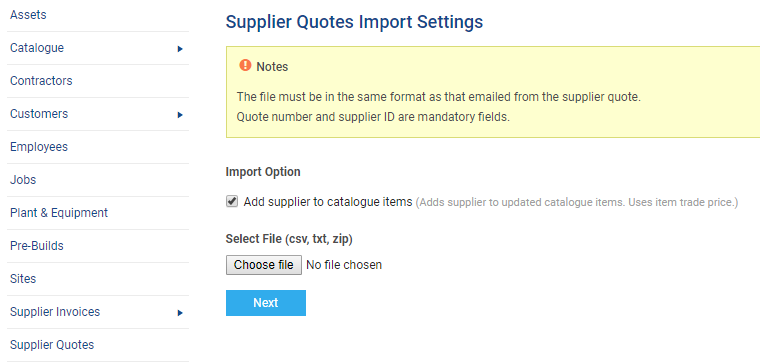
Task: Expand the Supplier Invoices submenu arrow
Action: 180,313
